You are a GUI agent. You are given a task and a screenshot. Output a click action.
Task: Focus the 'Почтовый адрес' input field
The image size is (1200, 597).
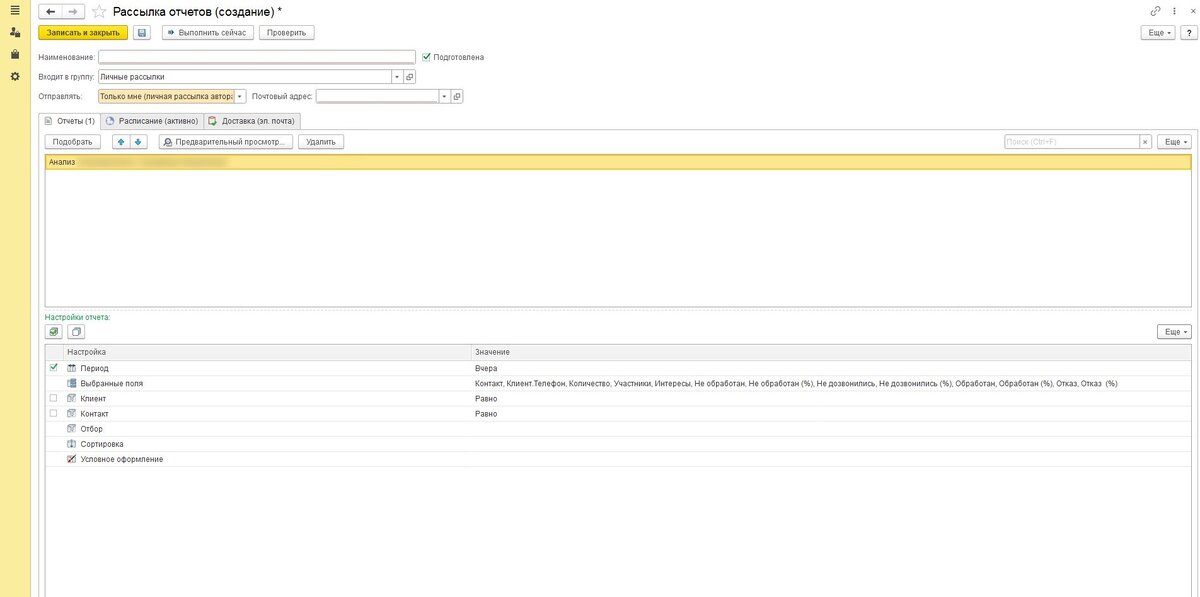377,97
